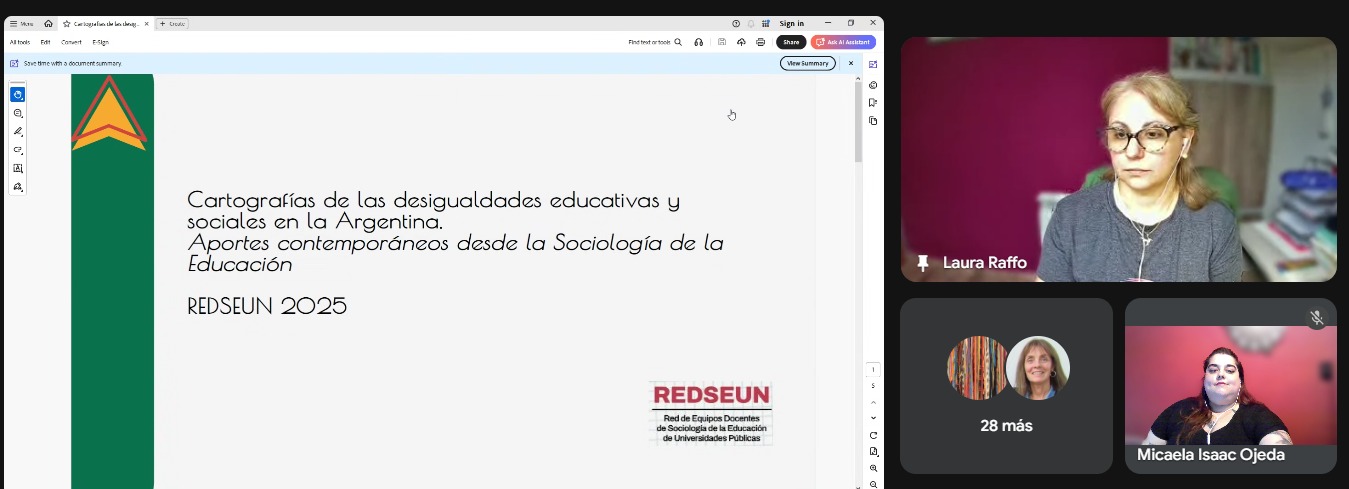Open the bookmarks panel icon
This screenshot has width=1349, height=489.
tap(873, 103)
